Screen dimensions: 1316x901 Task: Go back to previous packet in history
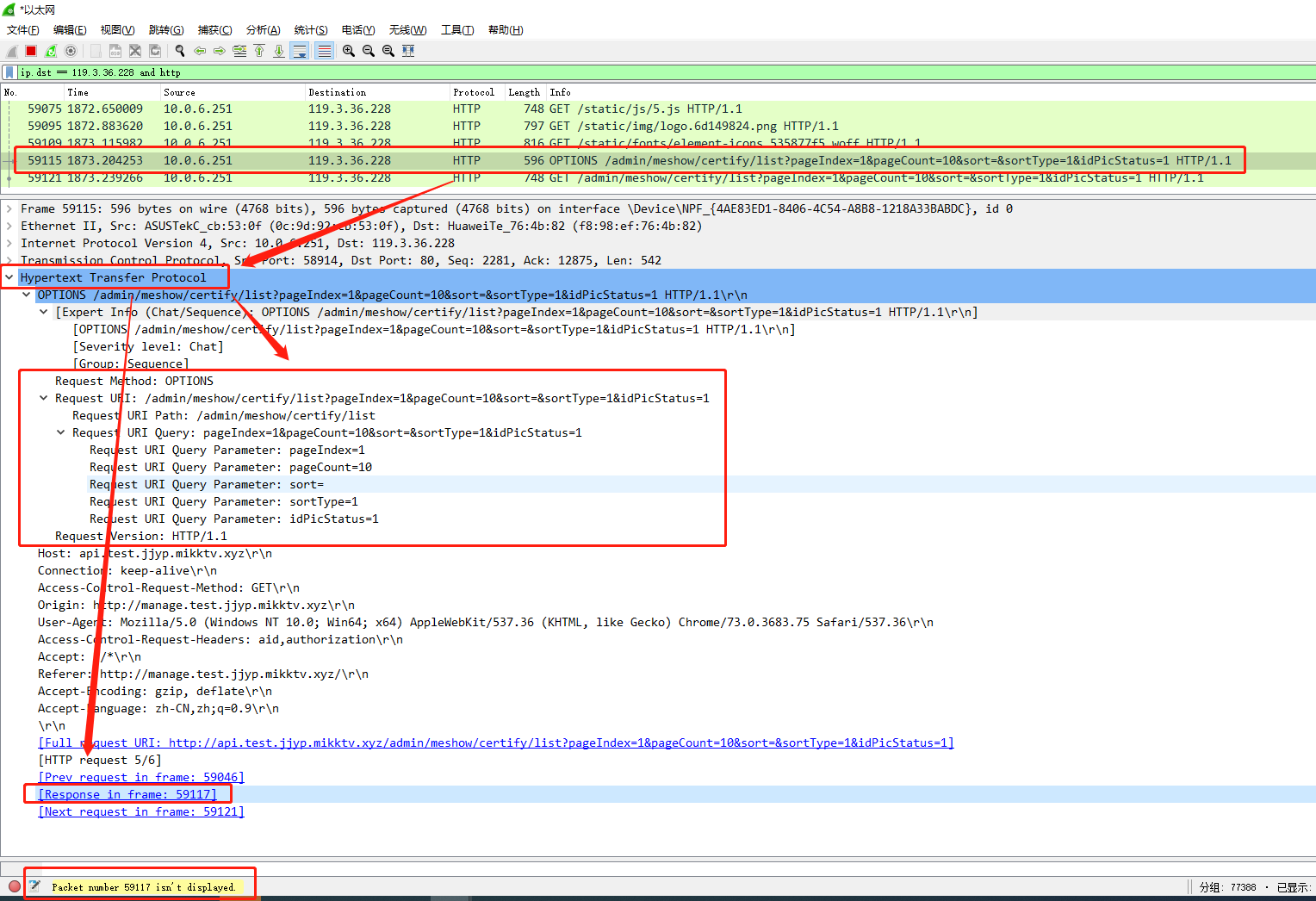(200, 51)
